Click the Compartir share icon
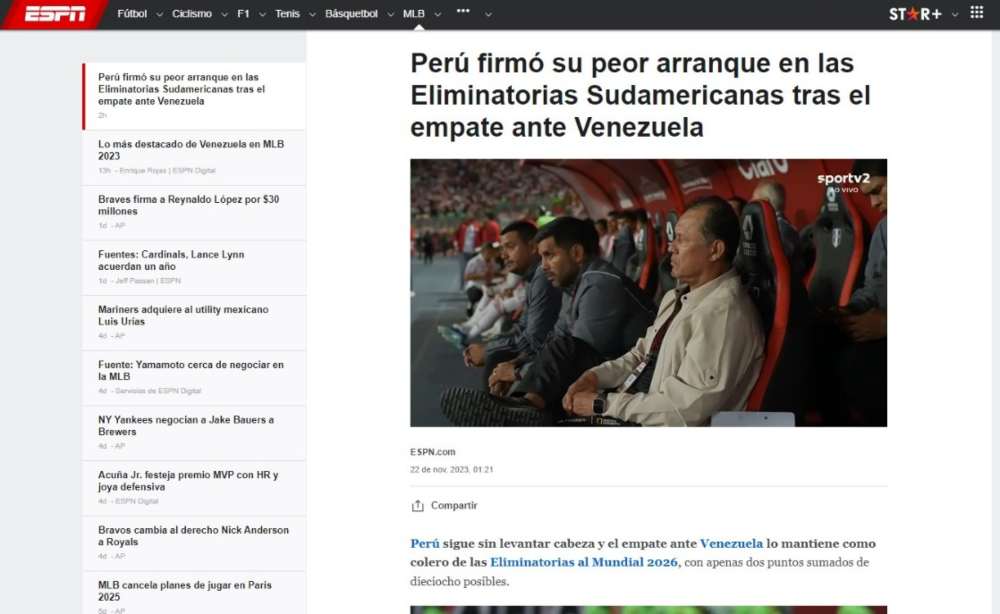1000x614 pixels. (x=418, y=506)
